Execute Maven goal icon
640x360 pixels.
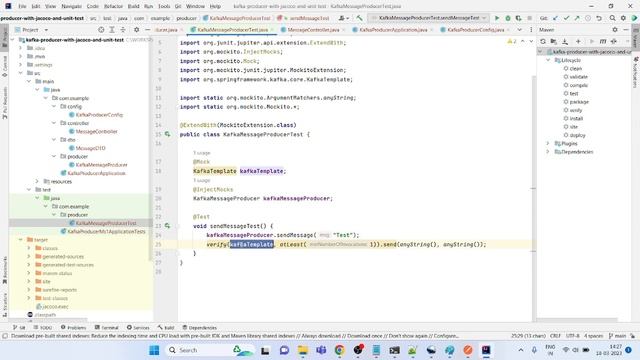point(603,41)
